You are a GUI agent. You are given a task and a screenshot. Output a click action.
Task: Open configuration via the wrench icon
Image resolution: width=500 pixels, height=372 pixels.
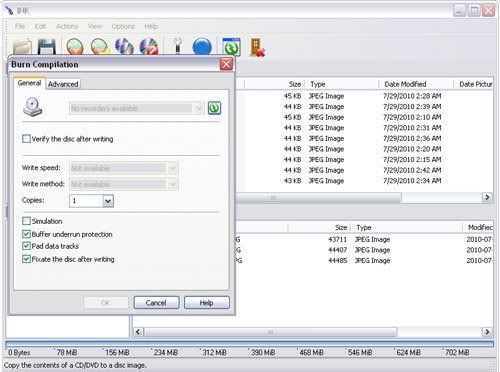pos(178,46)
